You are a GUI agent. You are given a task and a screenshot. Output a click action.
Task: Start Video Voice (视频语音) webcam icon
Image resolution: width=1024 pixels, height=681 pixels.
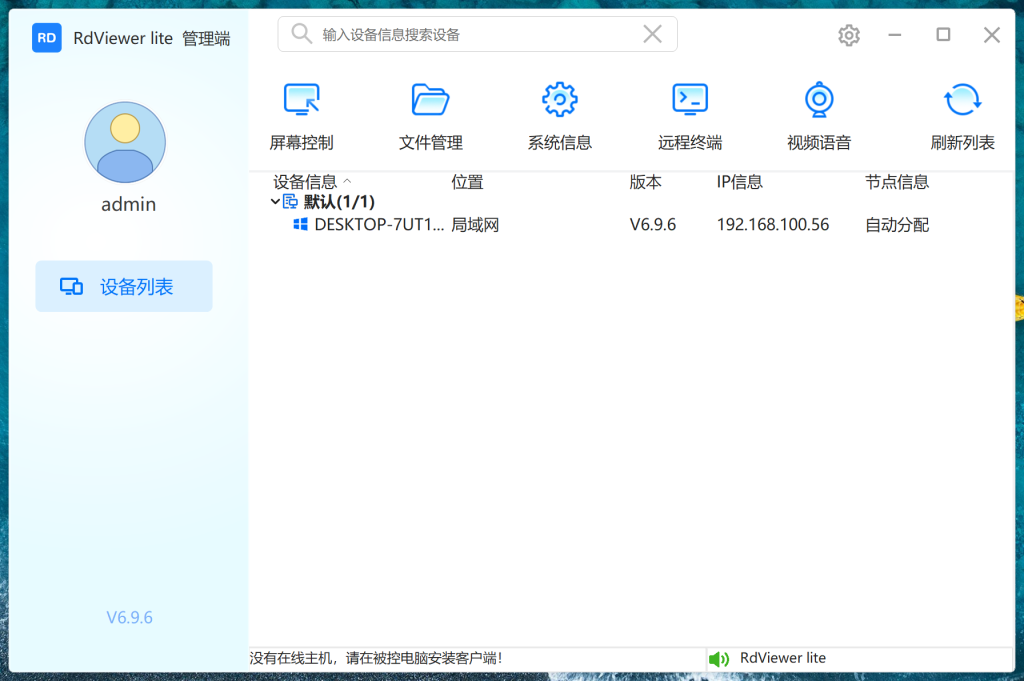point(819,100)
